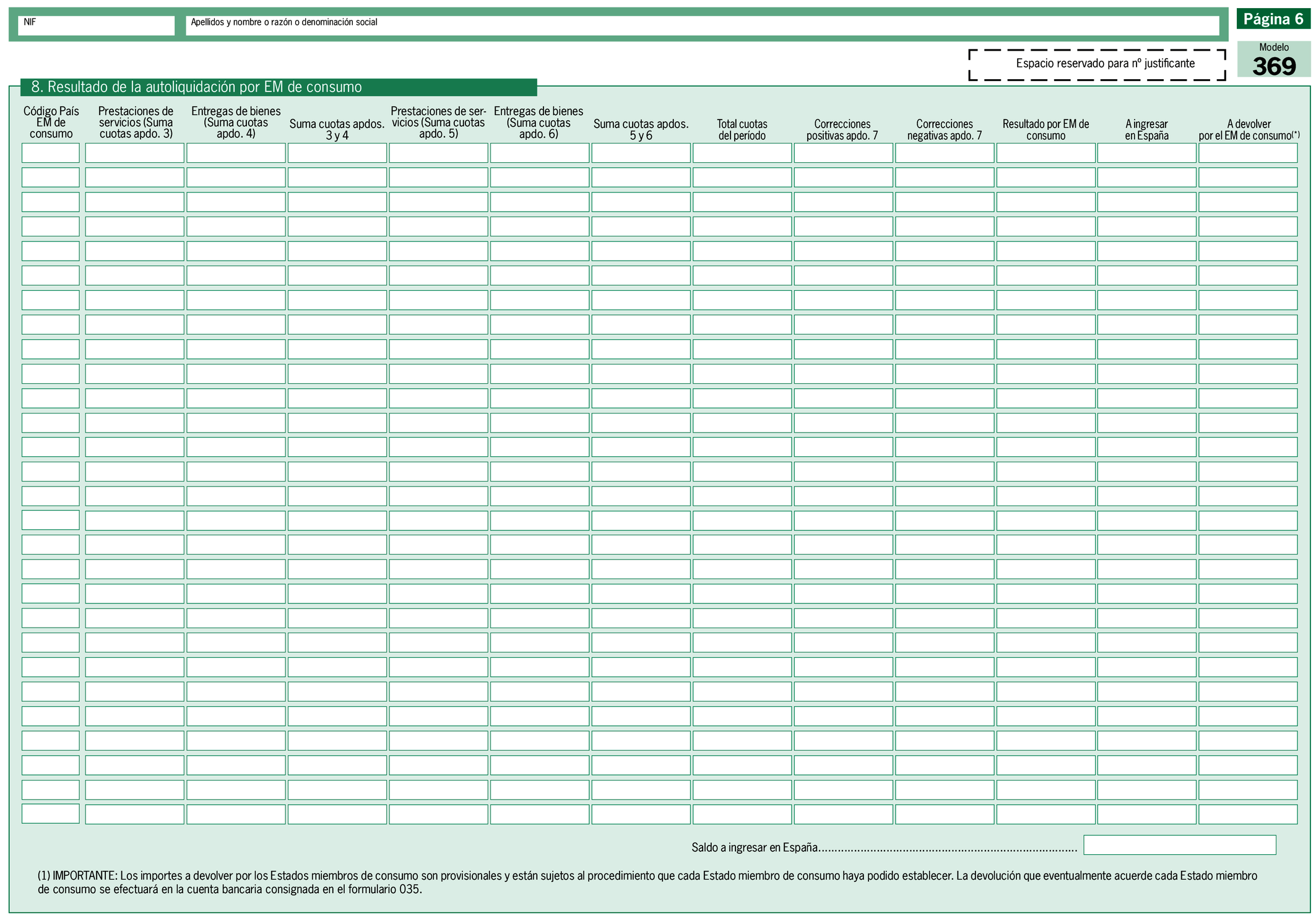Click the Resultado por EM de consumo header
The height and width of the screenshot is (921, 1316).
tap(1045, 129)
